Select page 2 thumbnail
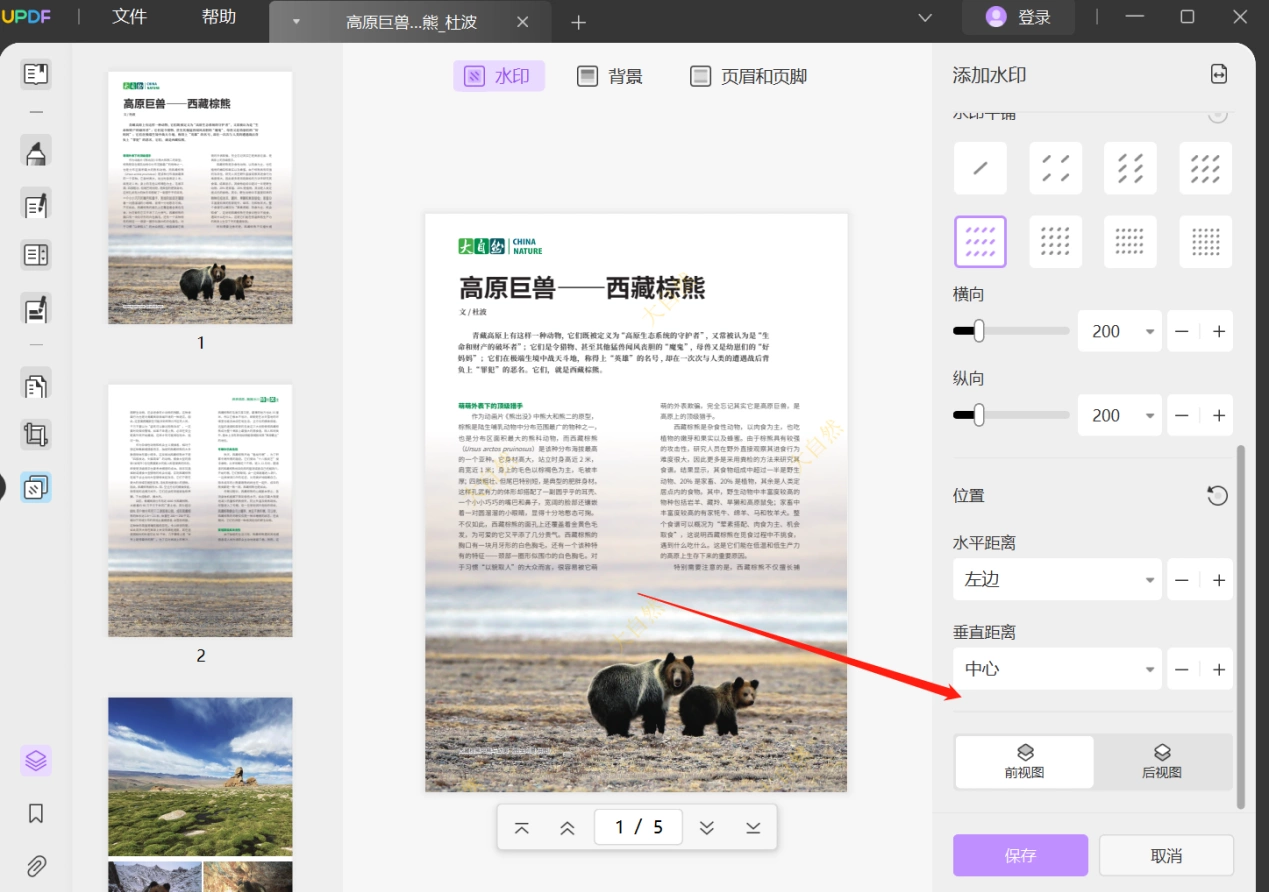 pos(200,511)
